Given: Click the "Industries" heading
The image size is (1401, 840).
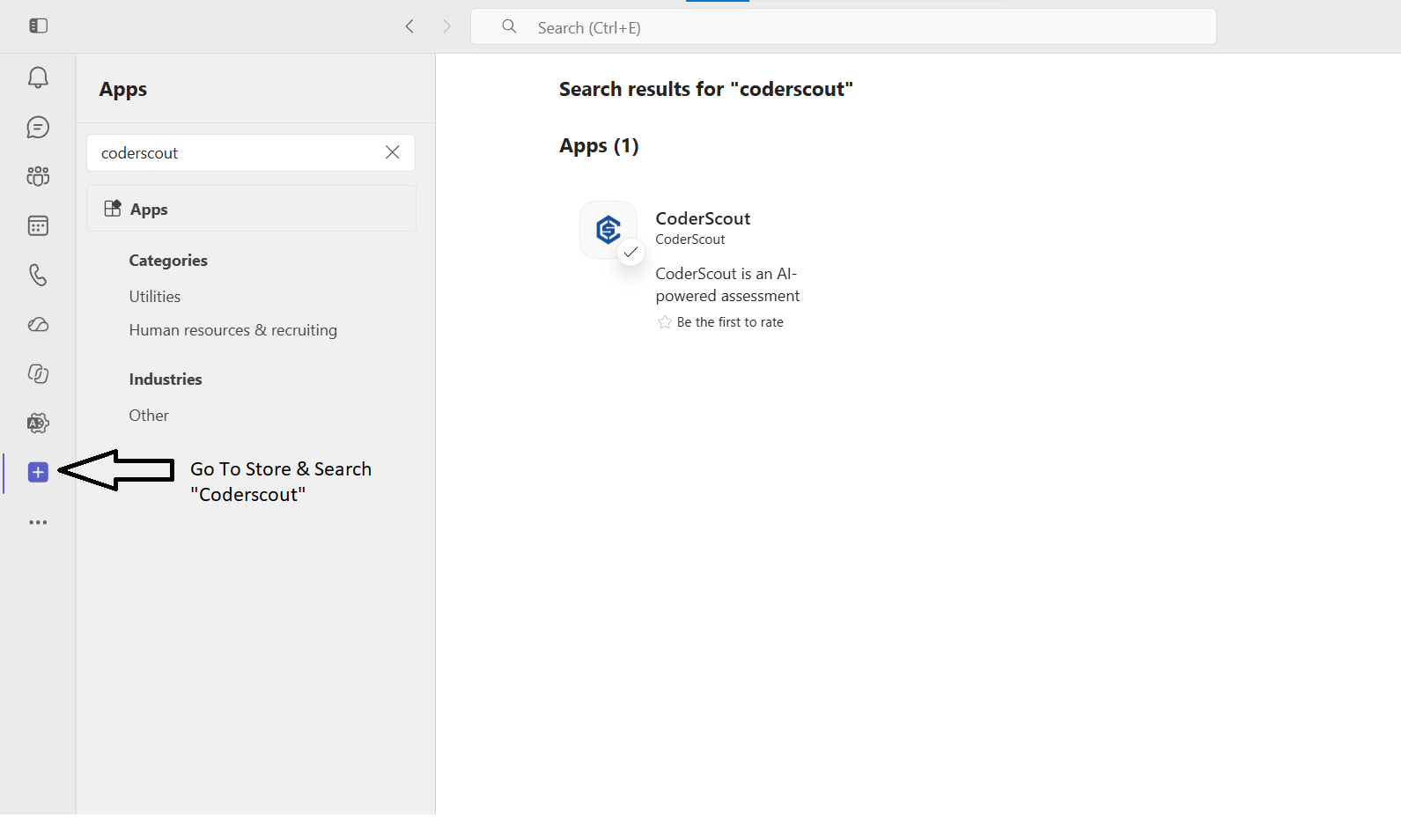Looking at the screenshot, I should (166, 379).
